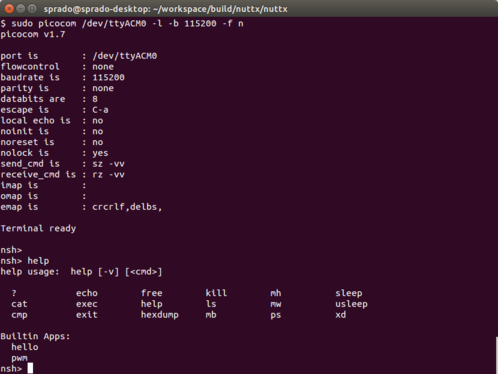Click the '?' command in help list
The width and height of the screenshot is (498, 374).
(x=14, y=293)
